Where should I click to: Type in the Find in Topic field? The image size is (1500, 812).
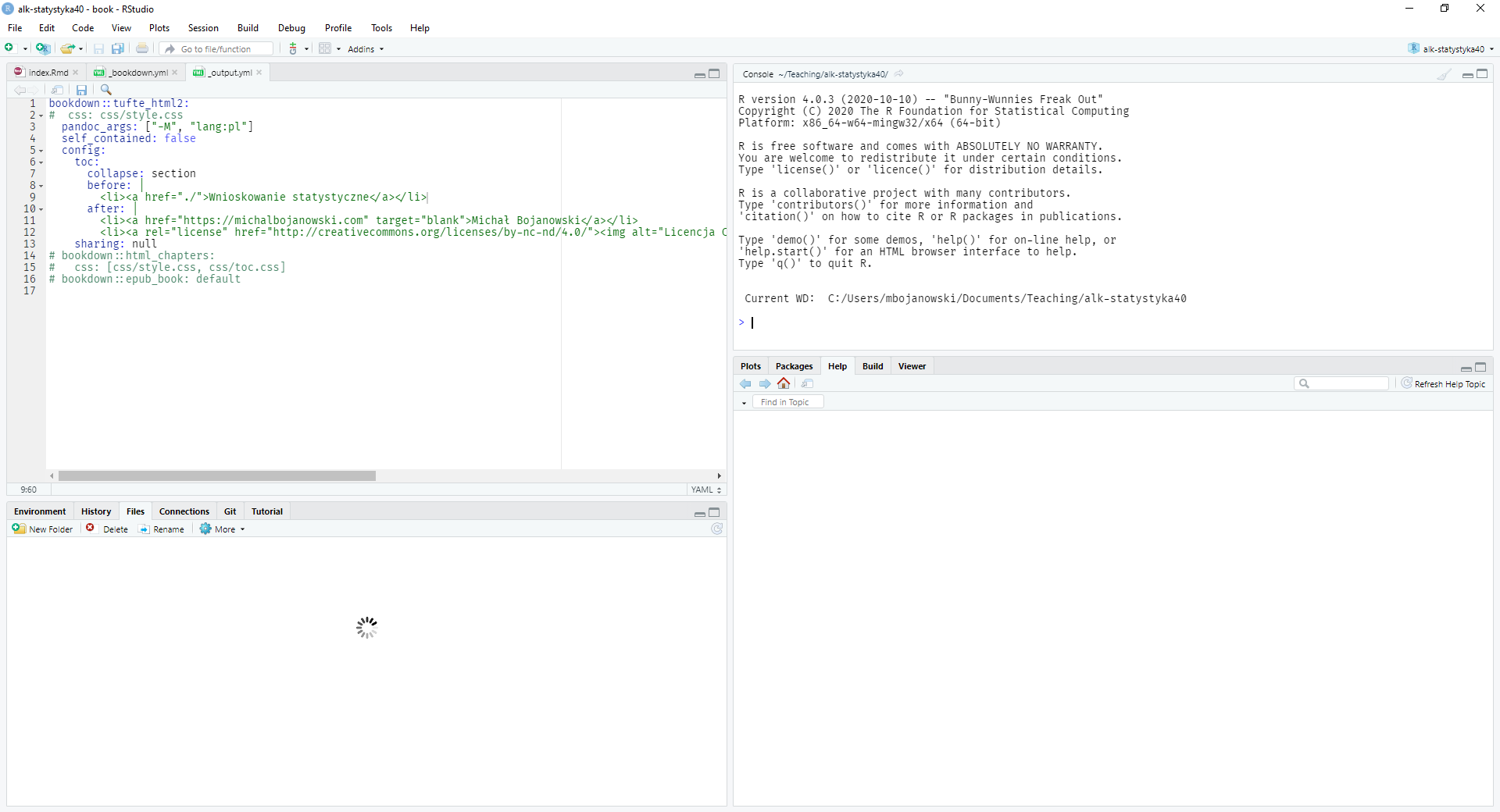tap(788, 401)
